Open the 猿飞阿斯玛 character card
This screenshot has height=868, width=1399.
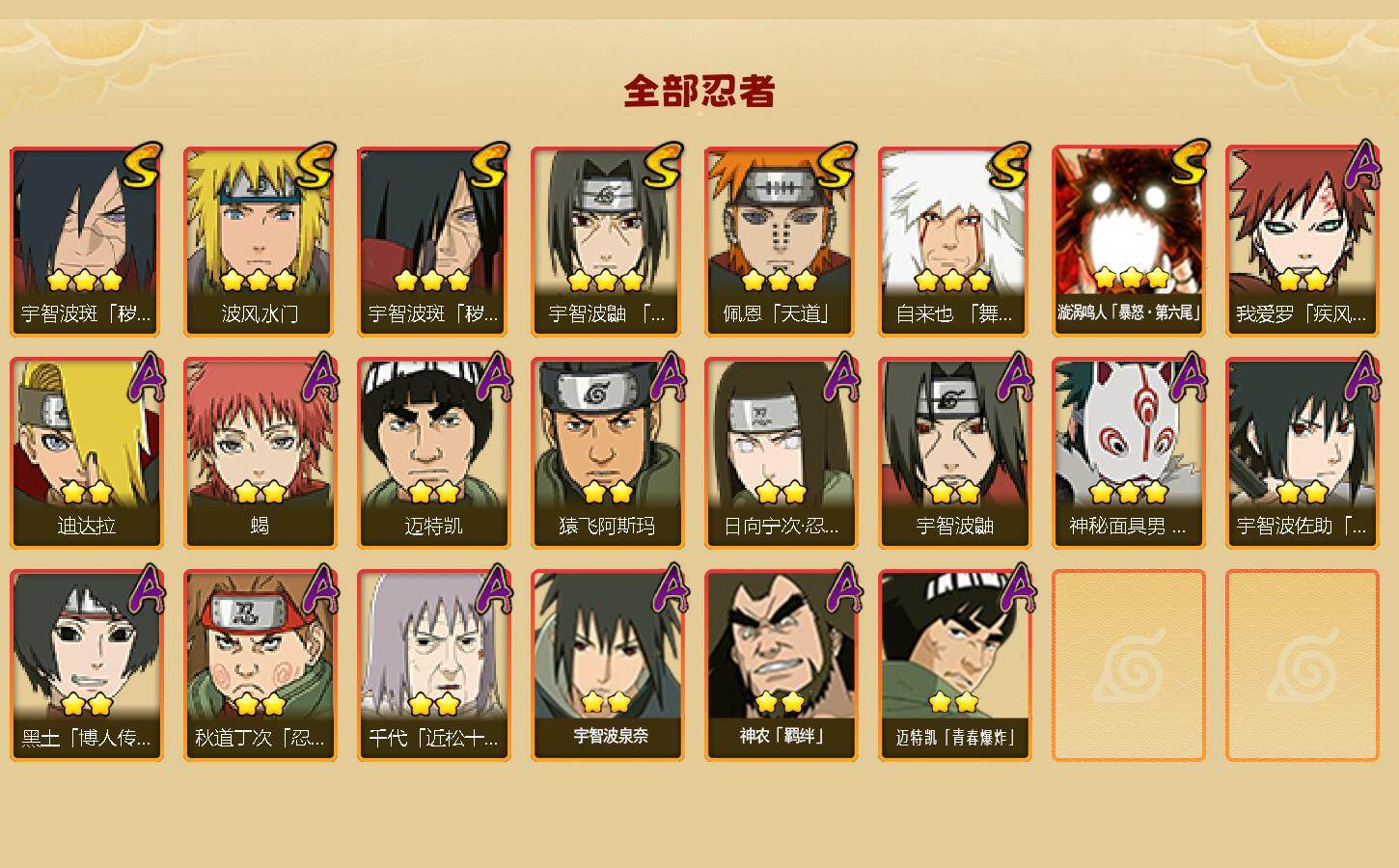607,453
